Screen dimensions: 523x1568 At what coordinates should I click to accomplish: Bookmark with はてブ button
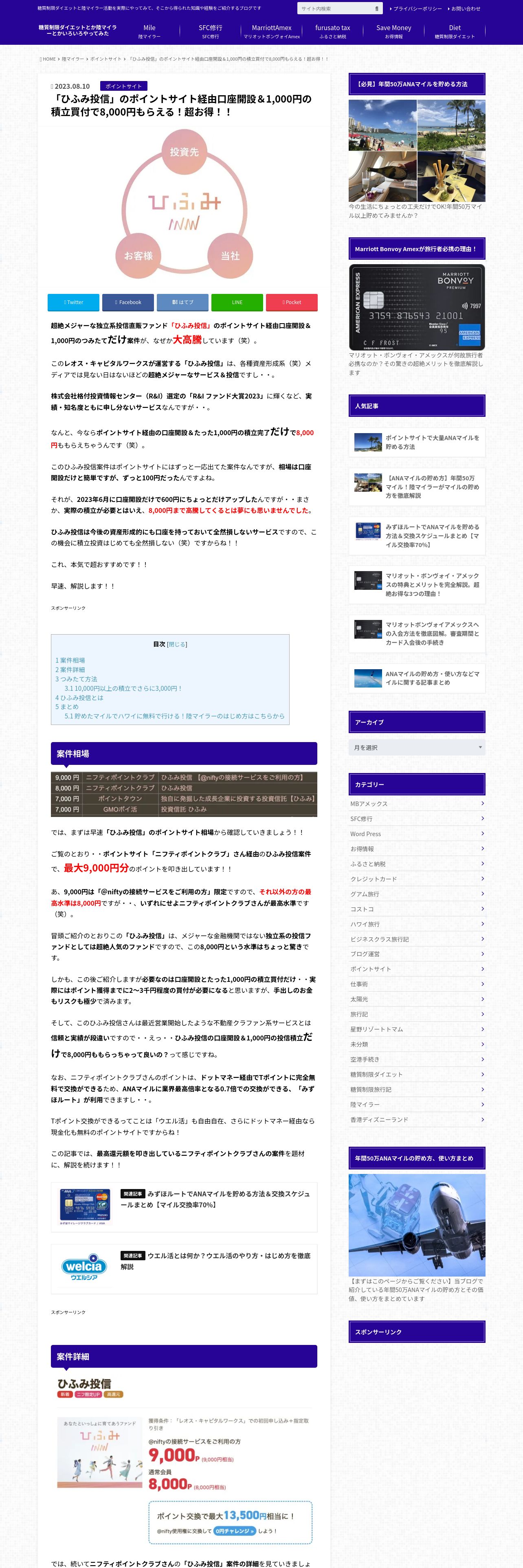182,302
